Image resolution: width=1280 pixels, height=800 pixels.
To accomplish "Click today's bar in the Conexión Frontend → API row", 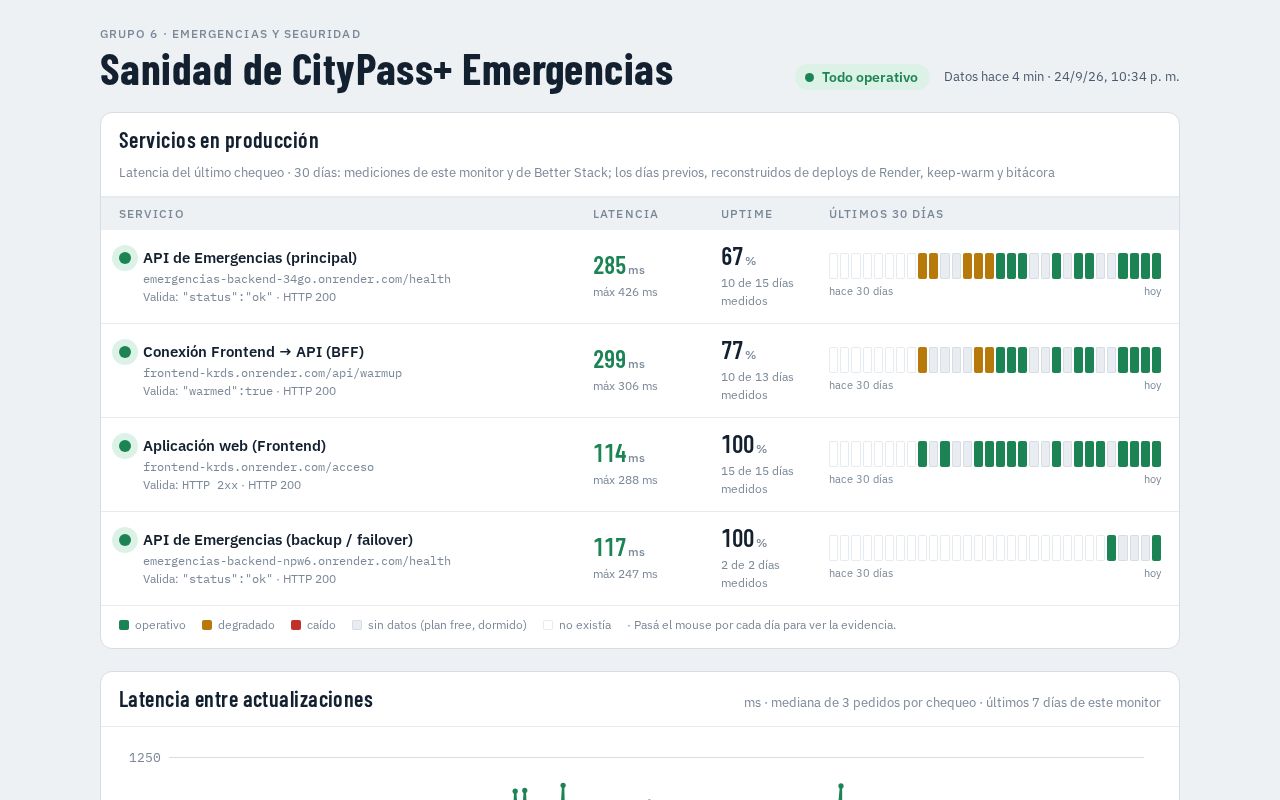I will 1156,360.
